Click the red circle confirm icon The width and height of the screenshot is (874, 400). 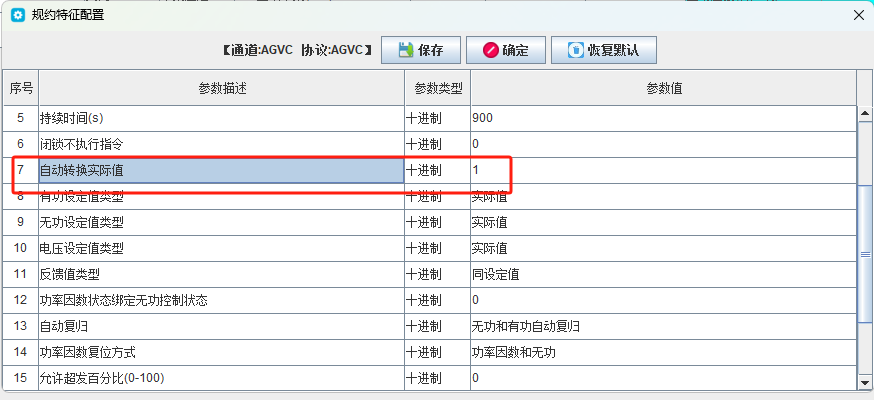(x=491, y=50)
